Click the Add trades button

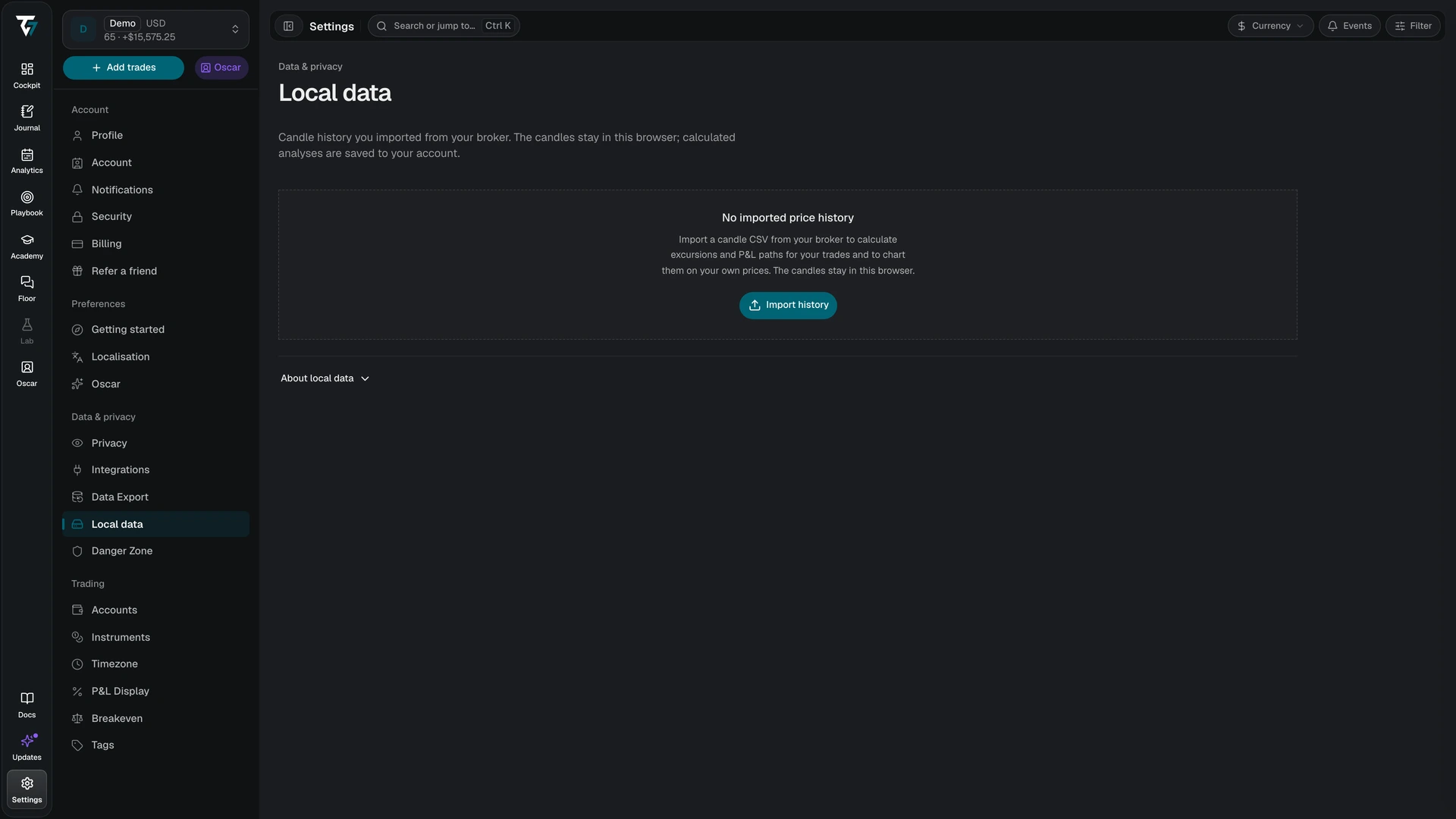click(123, 67)
